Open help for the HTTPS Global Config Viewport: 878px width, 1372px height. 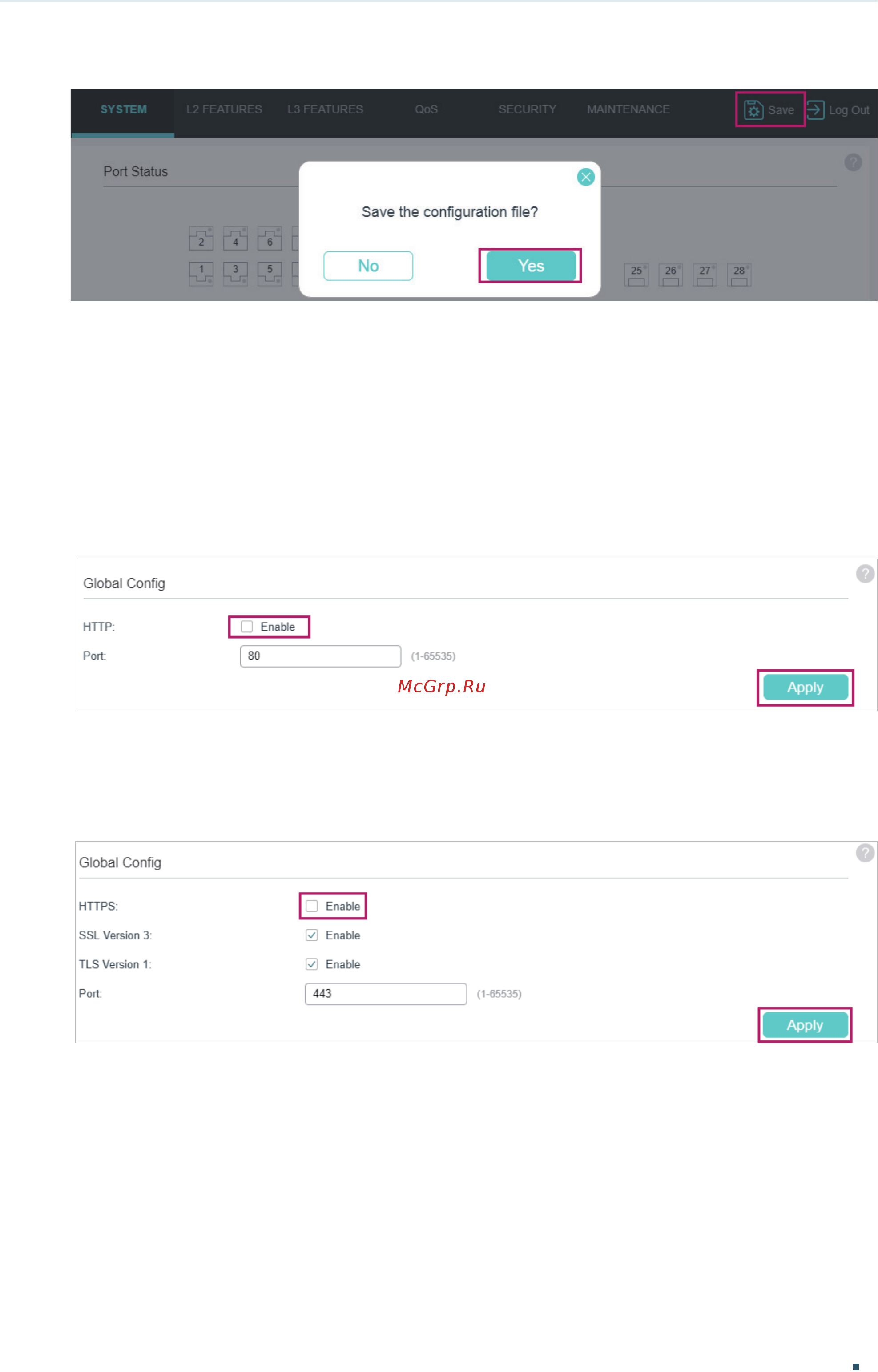click(865, 853)
